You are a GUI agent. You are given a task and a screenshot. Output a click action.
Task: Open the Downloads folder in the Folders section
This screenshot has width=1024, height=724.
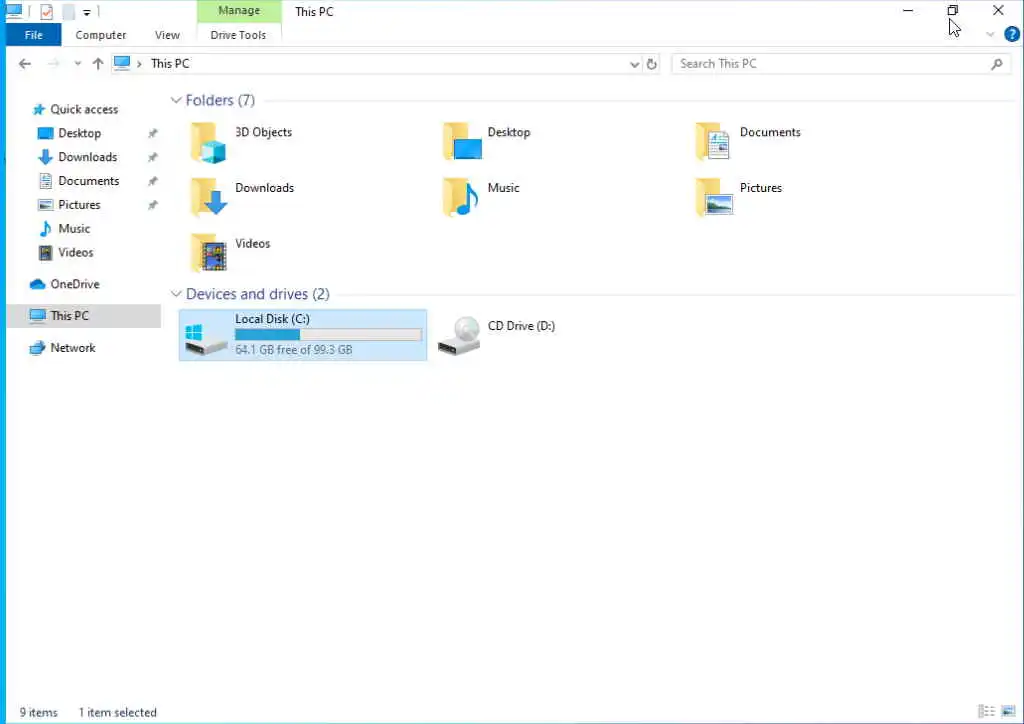tap(208, 197)
